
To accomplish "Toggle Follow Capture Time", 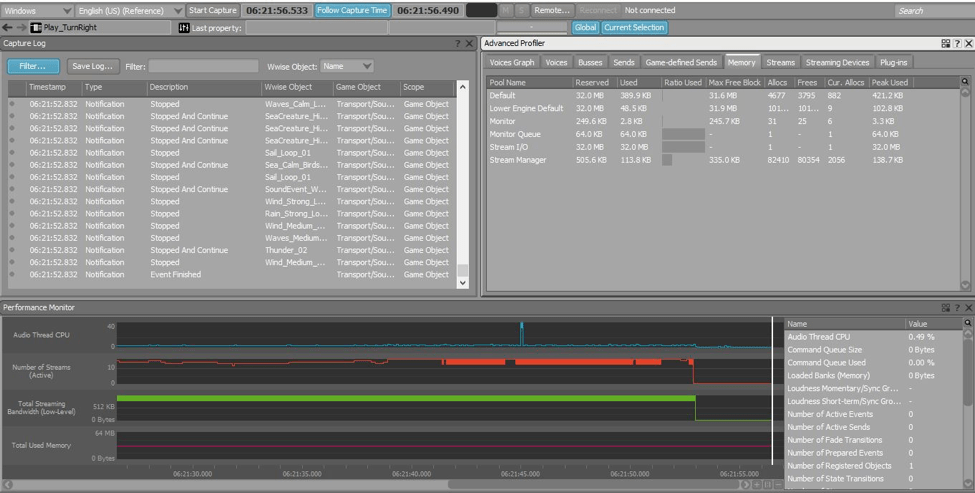I will click(351, 10).
